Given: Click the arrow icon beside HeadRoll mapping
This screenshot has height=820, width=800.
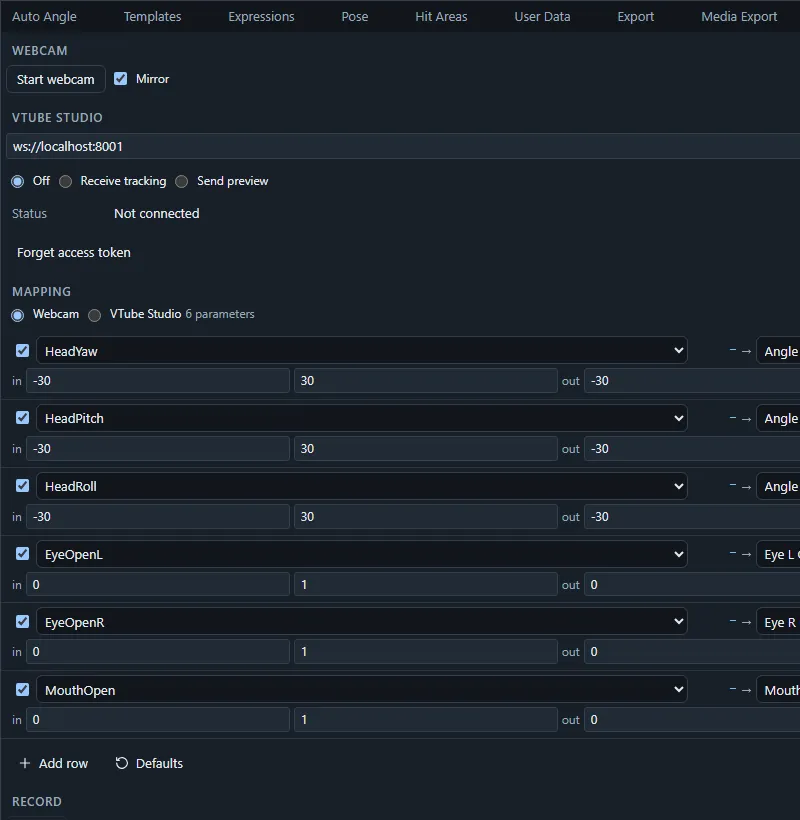Looking at the screenshot, I should (746, 487).
